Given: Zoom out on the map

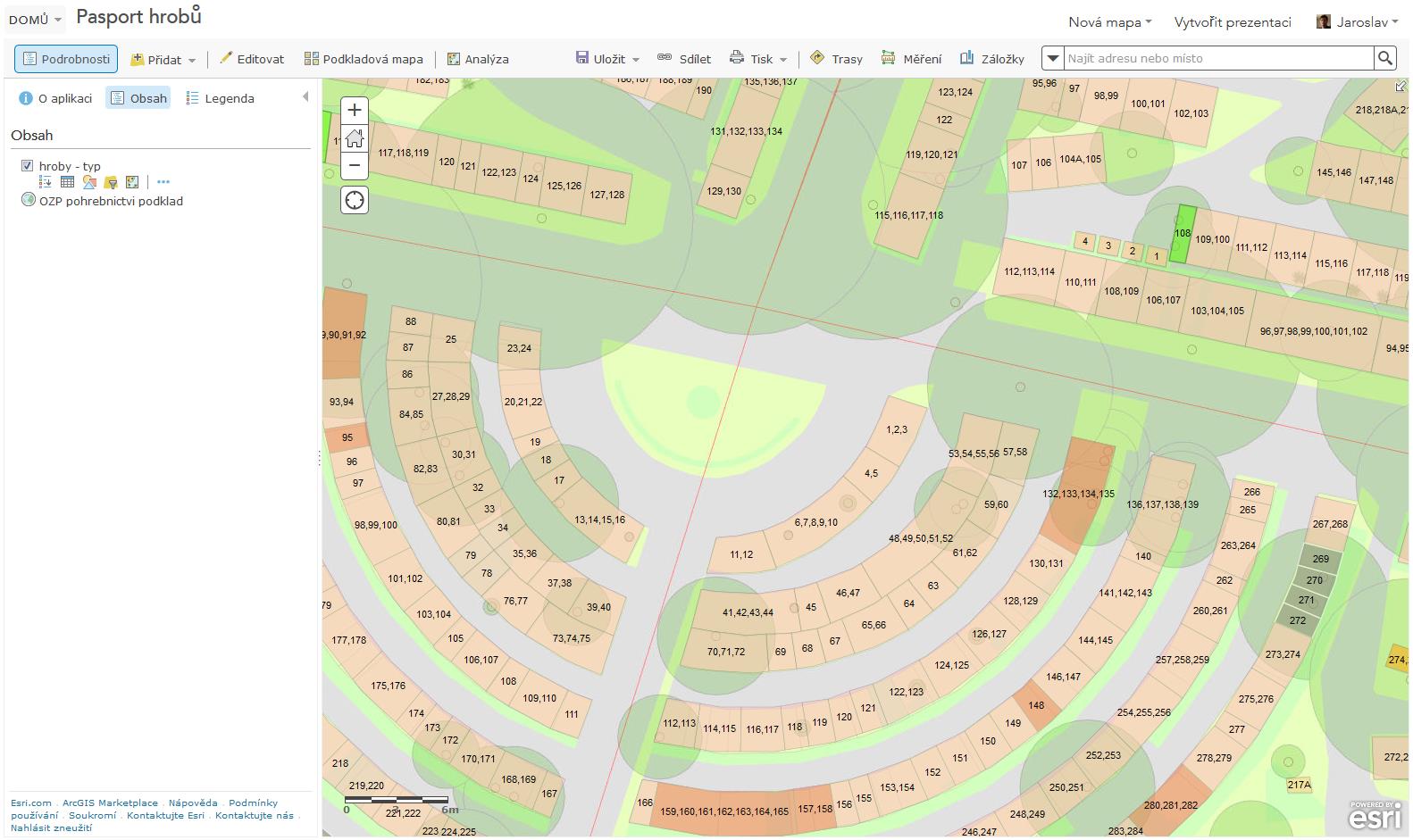Looking at the screenshot, I should pos(355,165).
